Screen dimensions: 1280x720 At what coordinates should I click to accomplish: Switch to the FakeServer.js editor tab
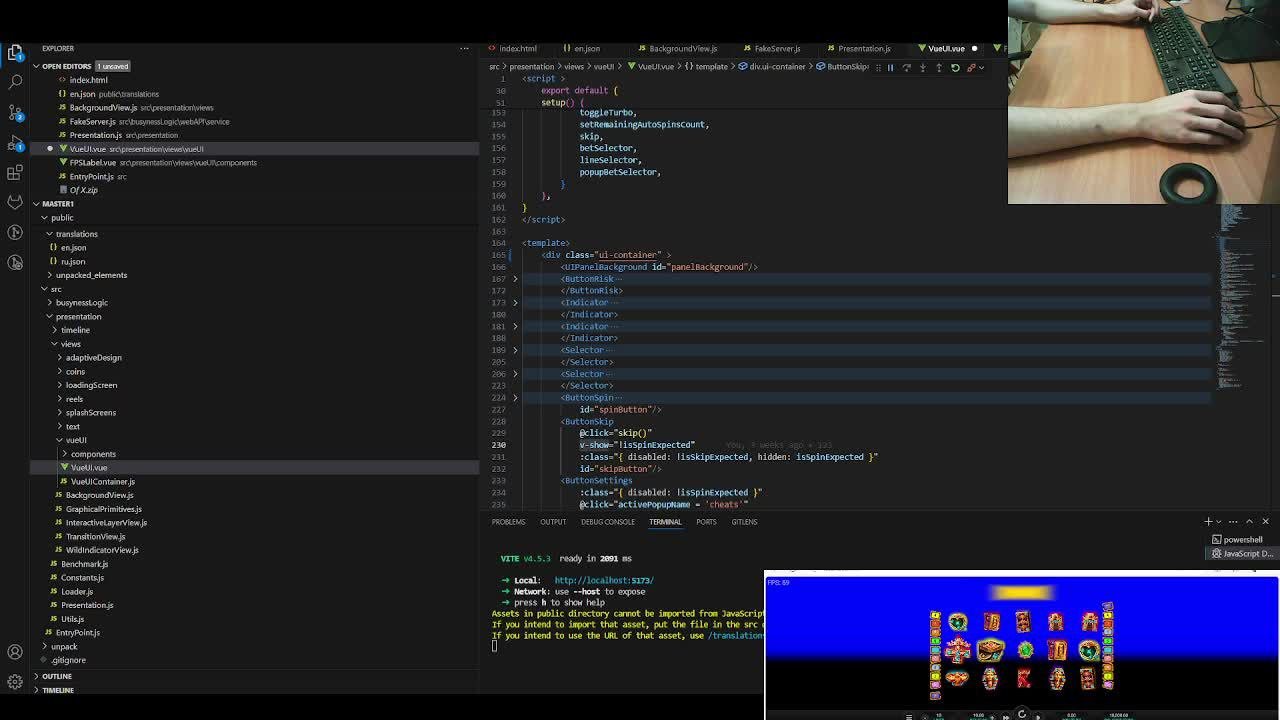(x=776, y=48)
